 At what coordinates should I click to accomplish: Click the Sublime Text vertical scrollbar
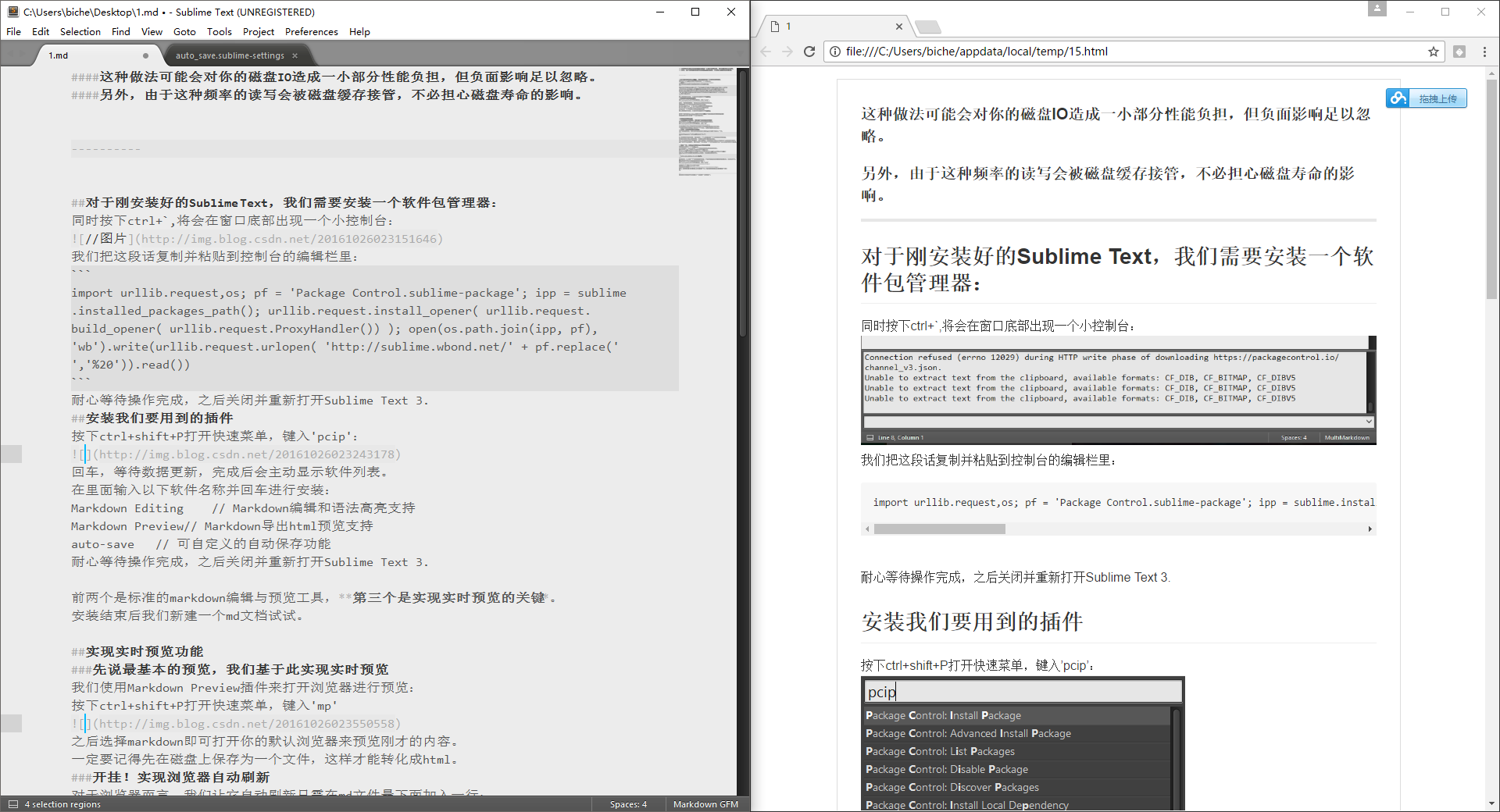[x=743, y=203]
